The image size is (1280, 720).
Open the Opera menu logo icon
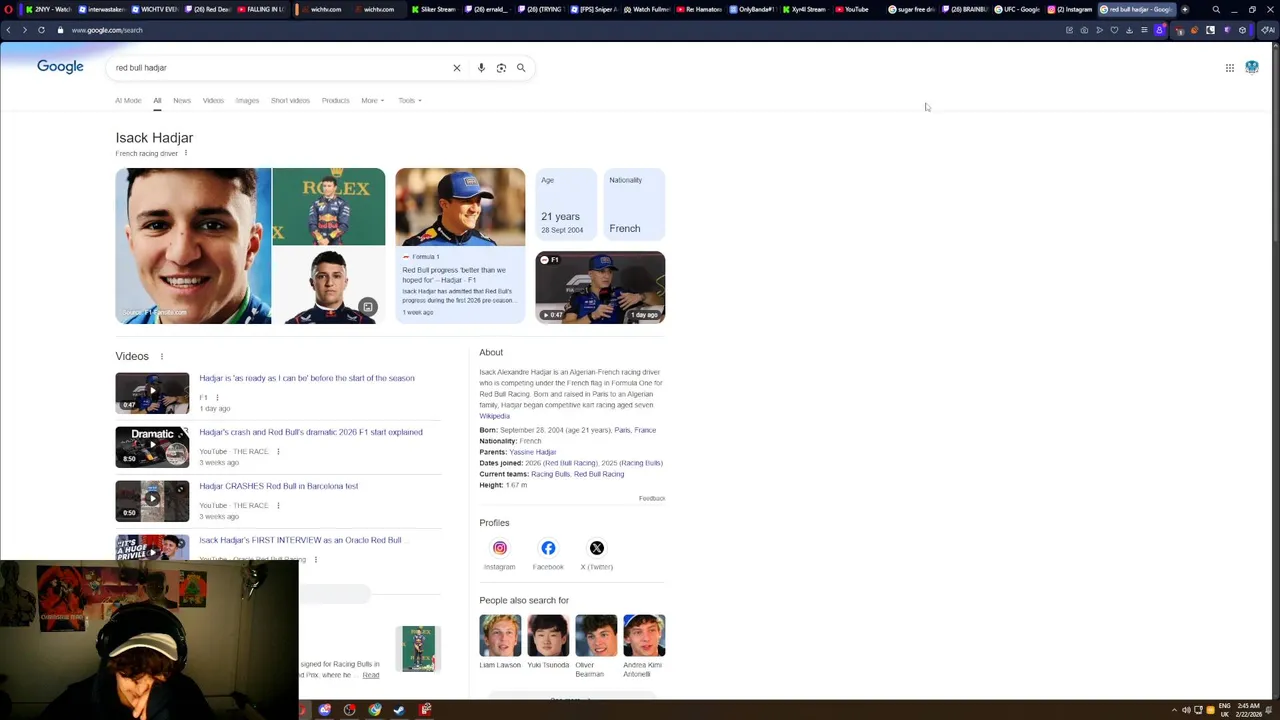9,9
